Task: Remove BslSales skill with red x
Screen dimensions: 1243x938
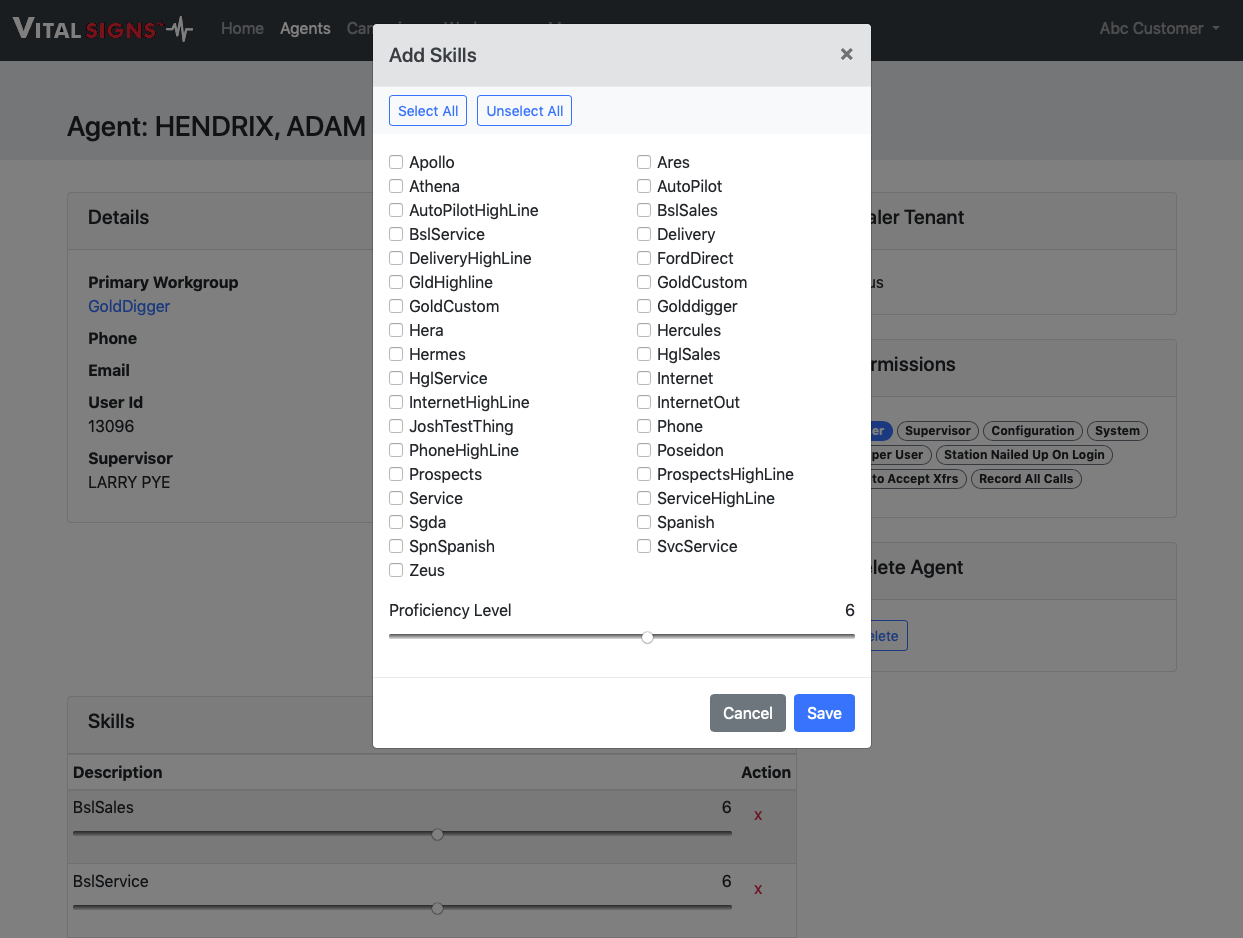Action: pos(758,815)
